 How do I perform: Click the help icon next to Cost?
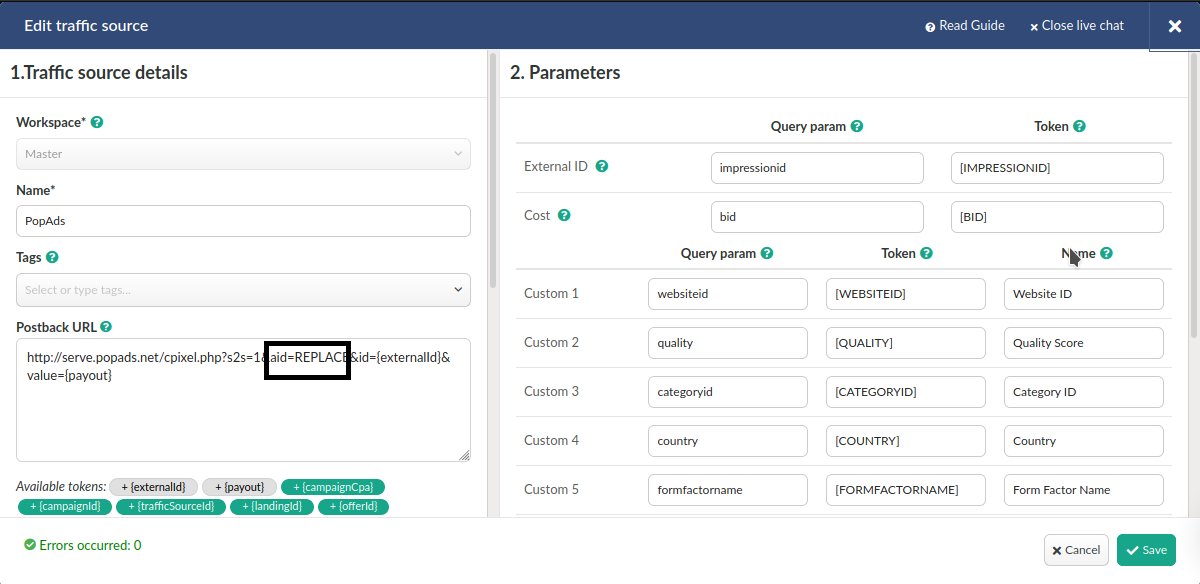pos(564,216)
